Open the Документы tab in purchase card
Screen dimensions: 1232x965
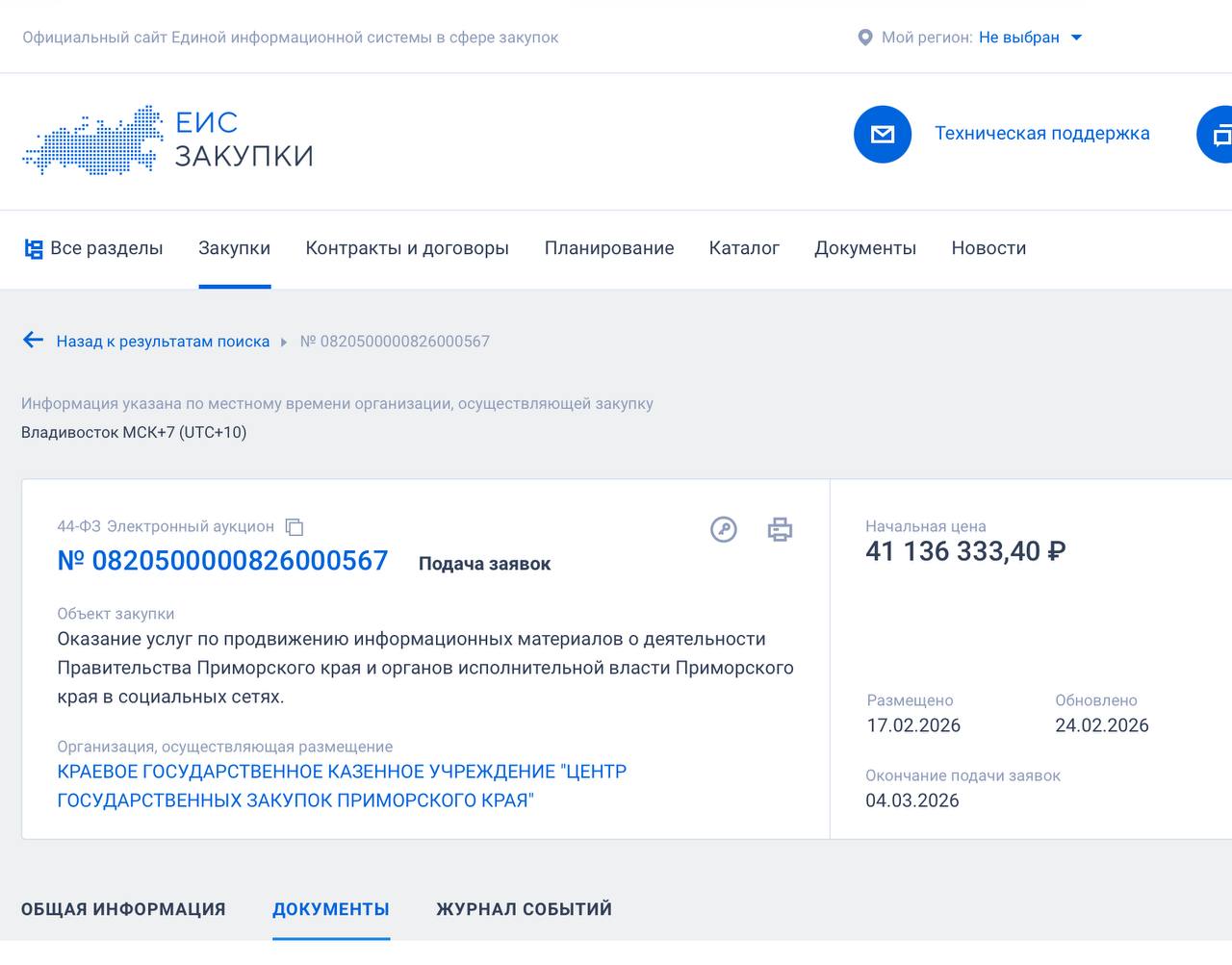tap(331, 909)
